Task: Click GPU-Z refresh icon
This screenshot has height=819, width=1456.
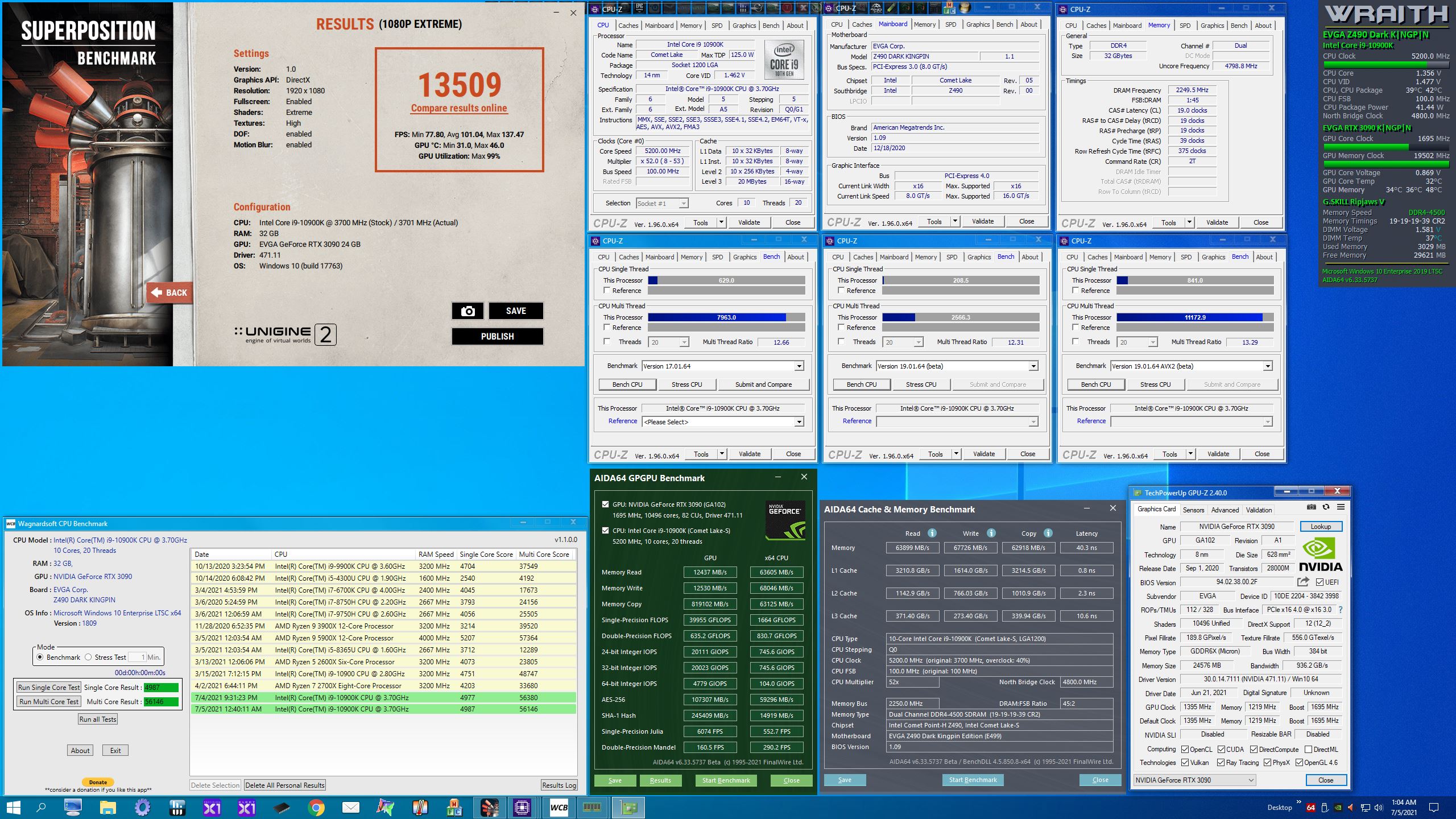Action: pos(1326,507)
